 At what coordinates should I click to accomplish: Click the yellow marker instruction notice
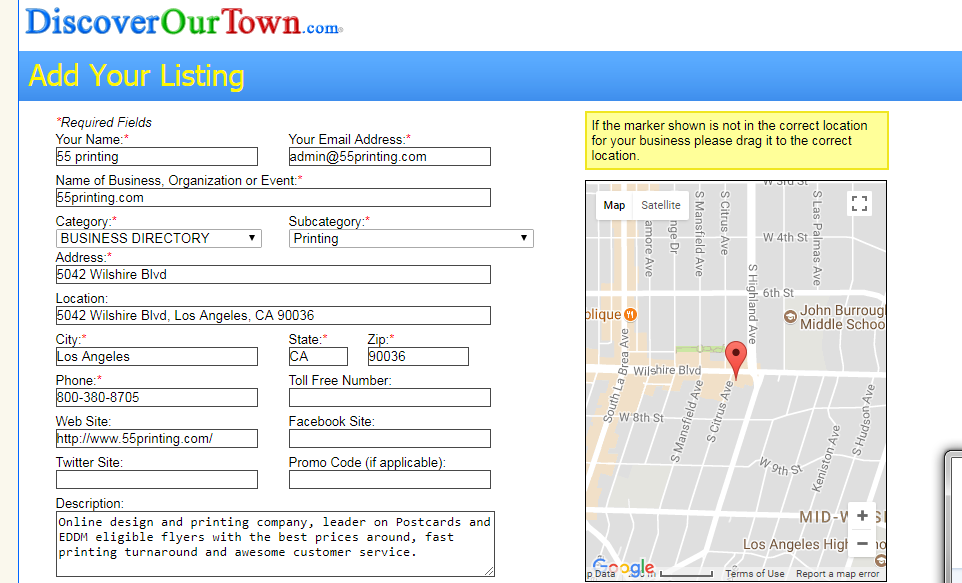[736, 141]
